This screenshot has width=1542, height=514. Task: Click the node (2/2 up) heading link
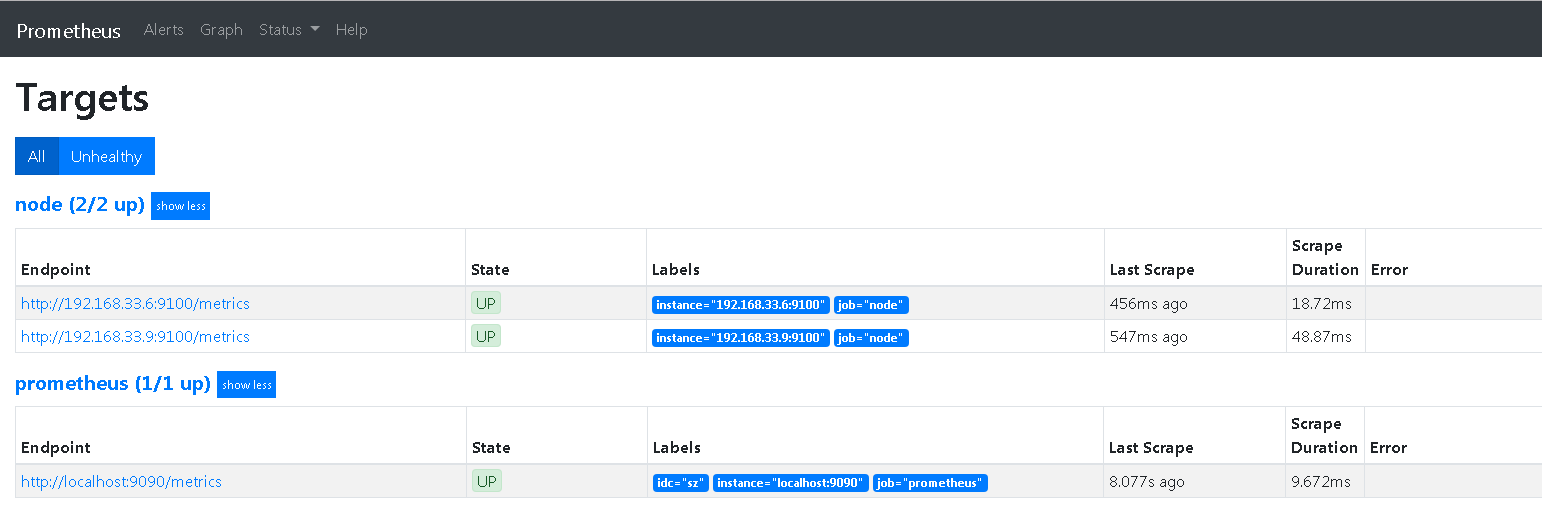click(x=80, y=205)
